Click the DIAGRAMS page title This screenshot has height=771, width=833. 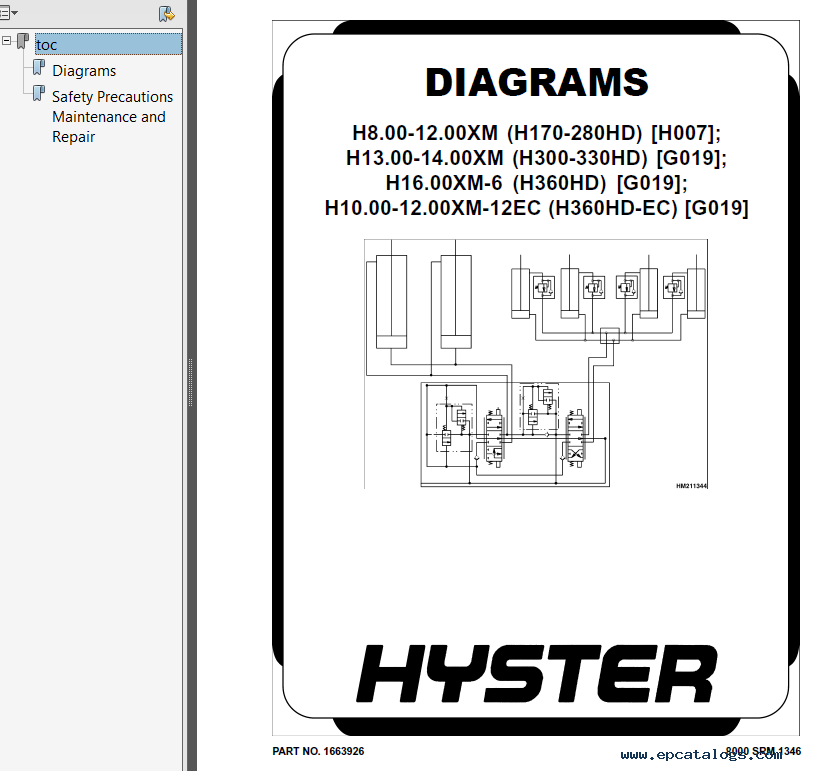537,82
